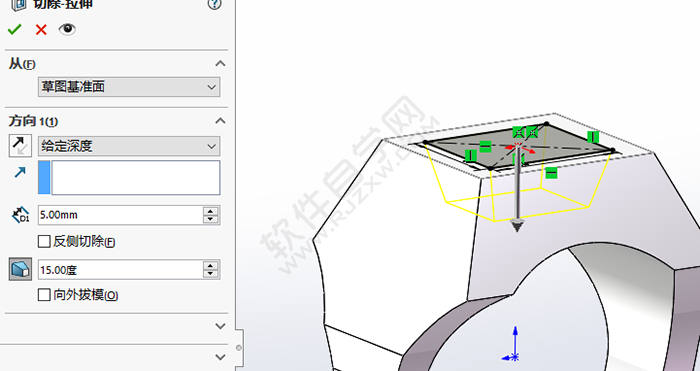Select the vertical relation icon on the sketch's right edge
Viewport: 700px width, 371px height.
[593, 137]
